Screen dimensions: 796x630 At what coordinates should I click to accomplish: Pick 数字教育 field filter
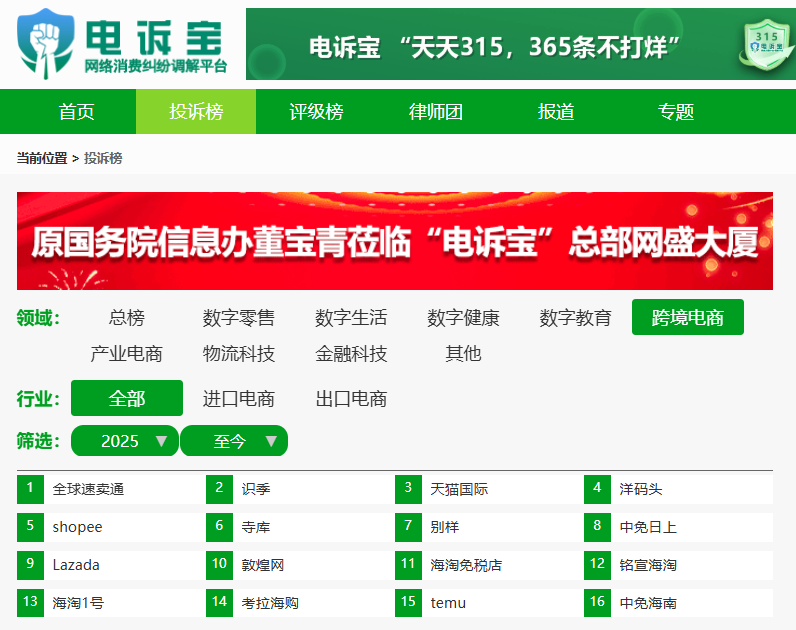click(x=575, y=318)
